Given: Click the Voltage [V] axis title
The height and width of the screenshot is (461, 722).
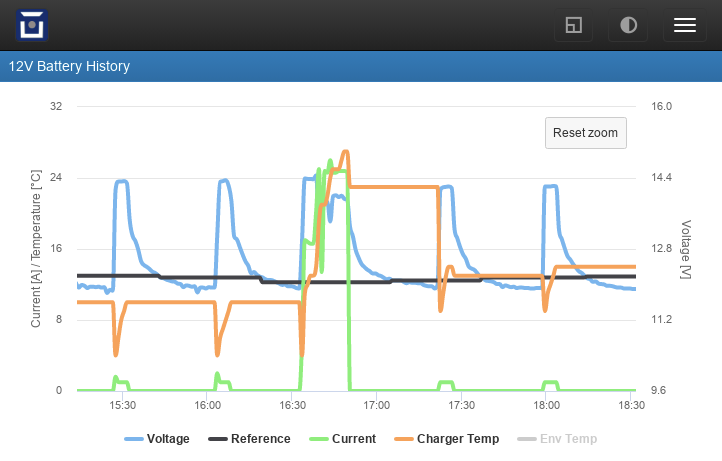Looking at the screenshot, I should tap(686, 249).
